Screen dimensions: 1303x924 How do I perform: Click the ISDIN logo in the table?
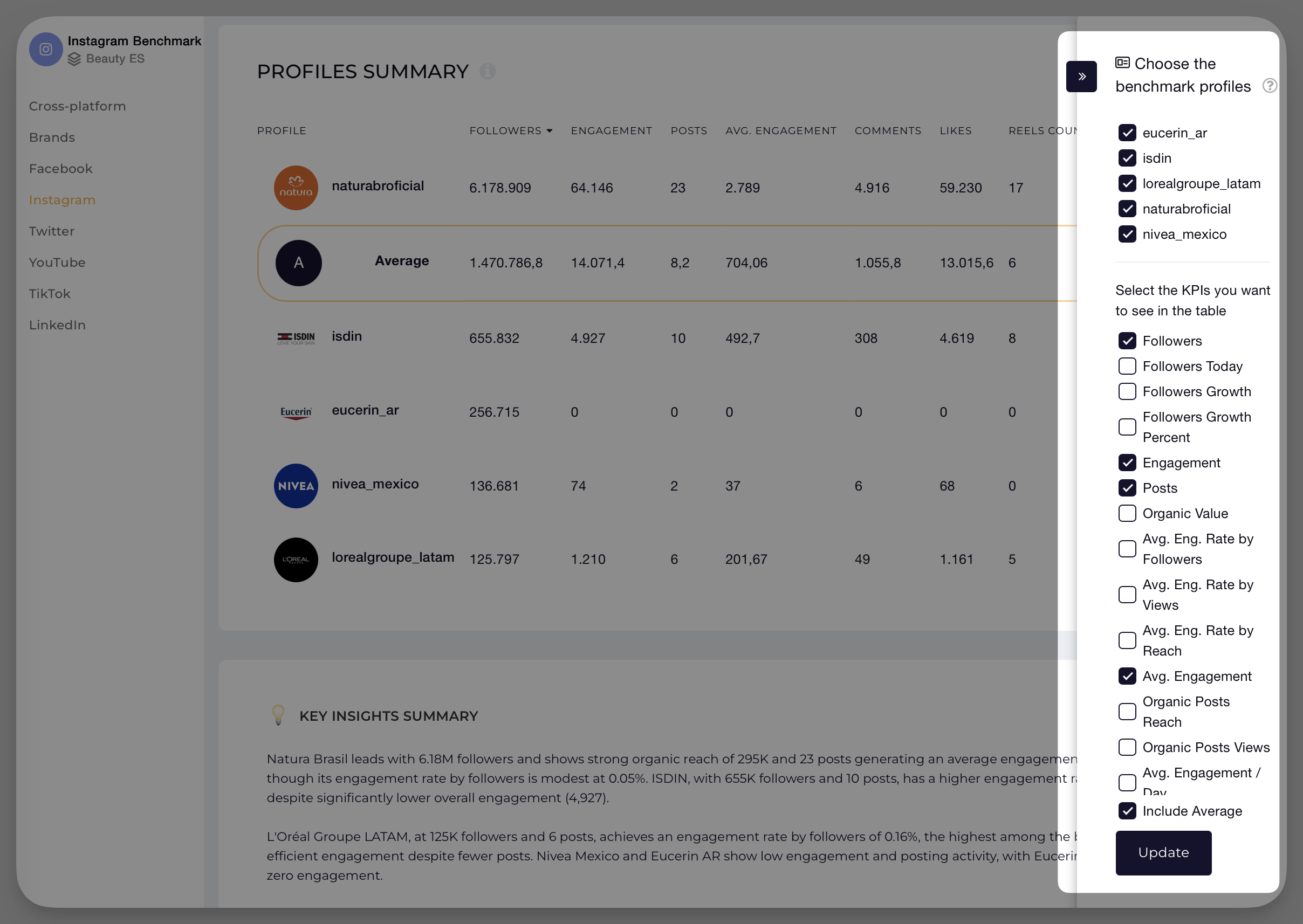tap(296, 337)
